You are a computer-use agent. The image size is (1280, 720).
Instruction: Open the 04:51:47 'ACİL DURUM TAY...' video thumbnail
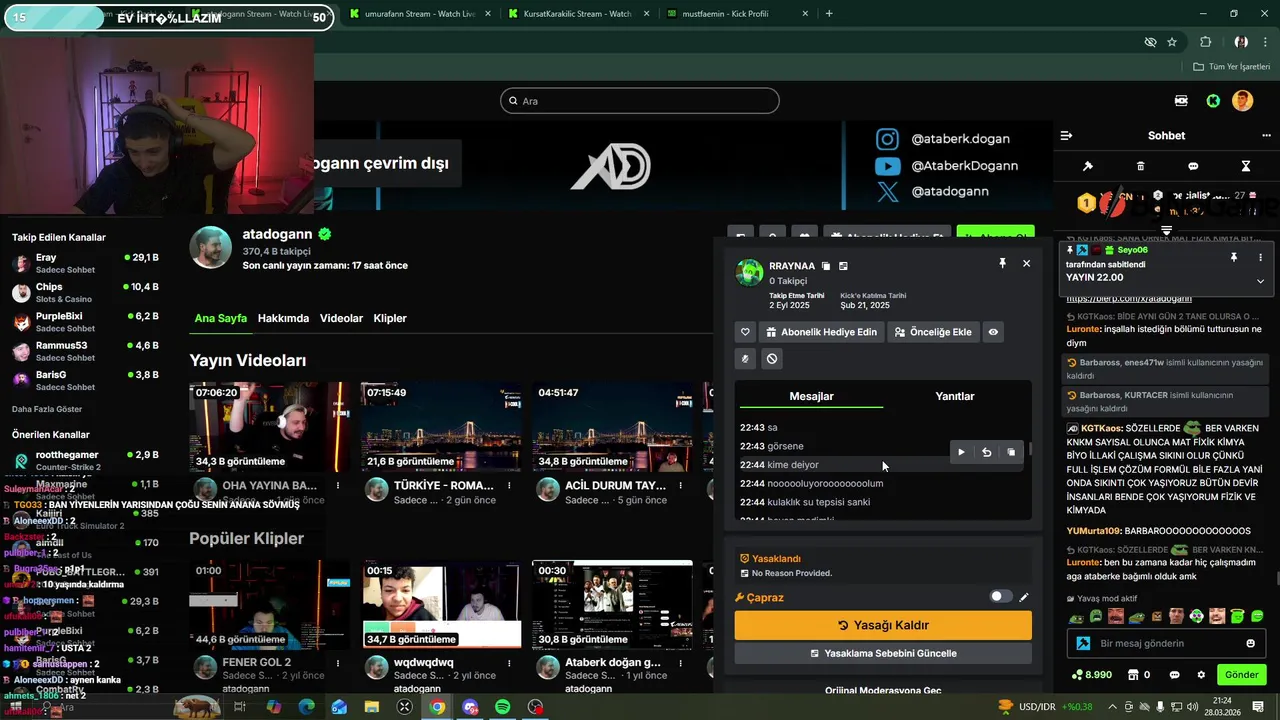point(612,427)
